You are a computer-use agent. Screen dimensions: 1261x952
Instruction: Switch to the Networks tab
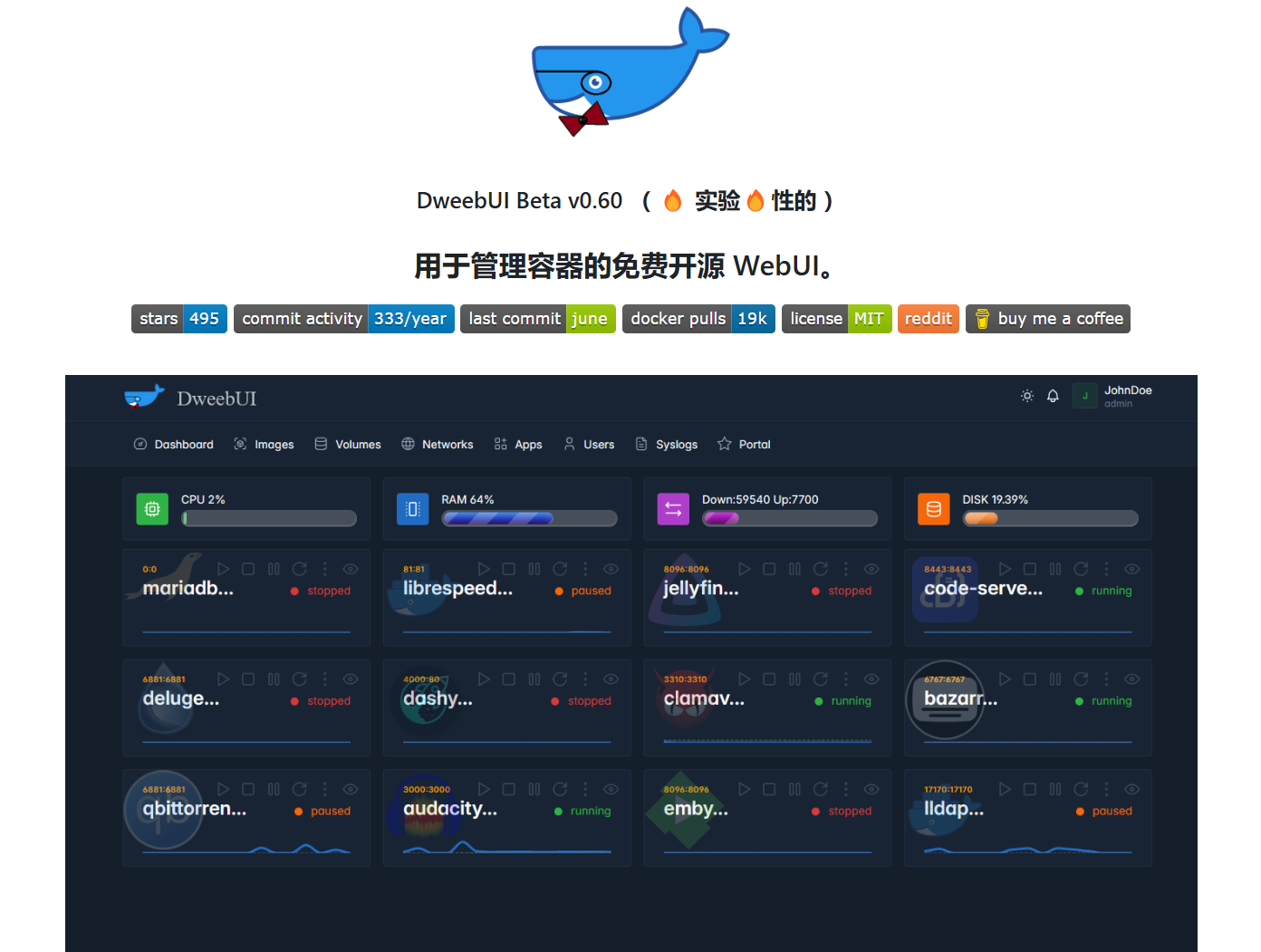pos(437,444)
